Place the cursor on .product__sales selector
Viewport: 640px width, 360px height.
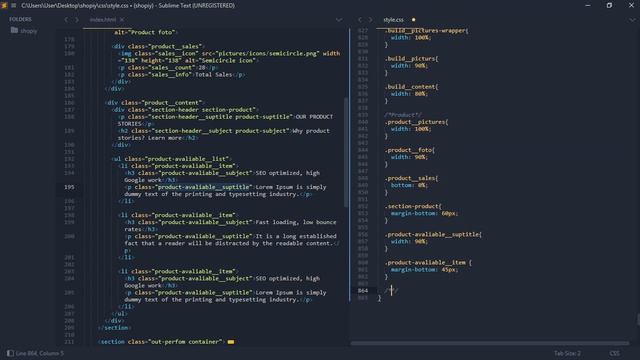click(x=411, y=178)
